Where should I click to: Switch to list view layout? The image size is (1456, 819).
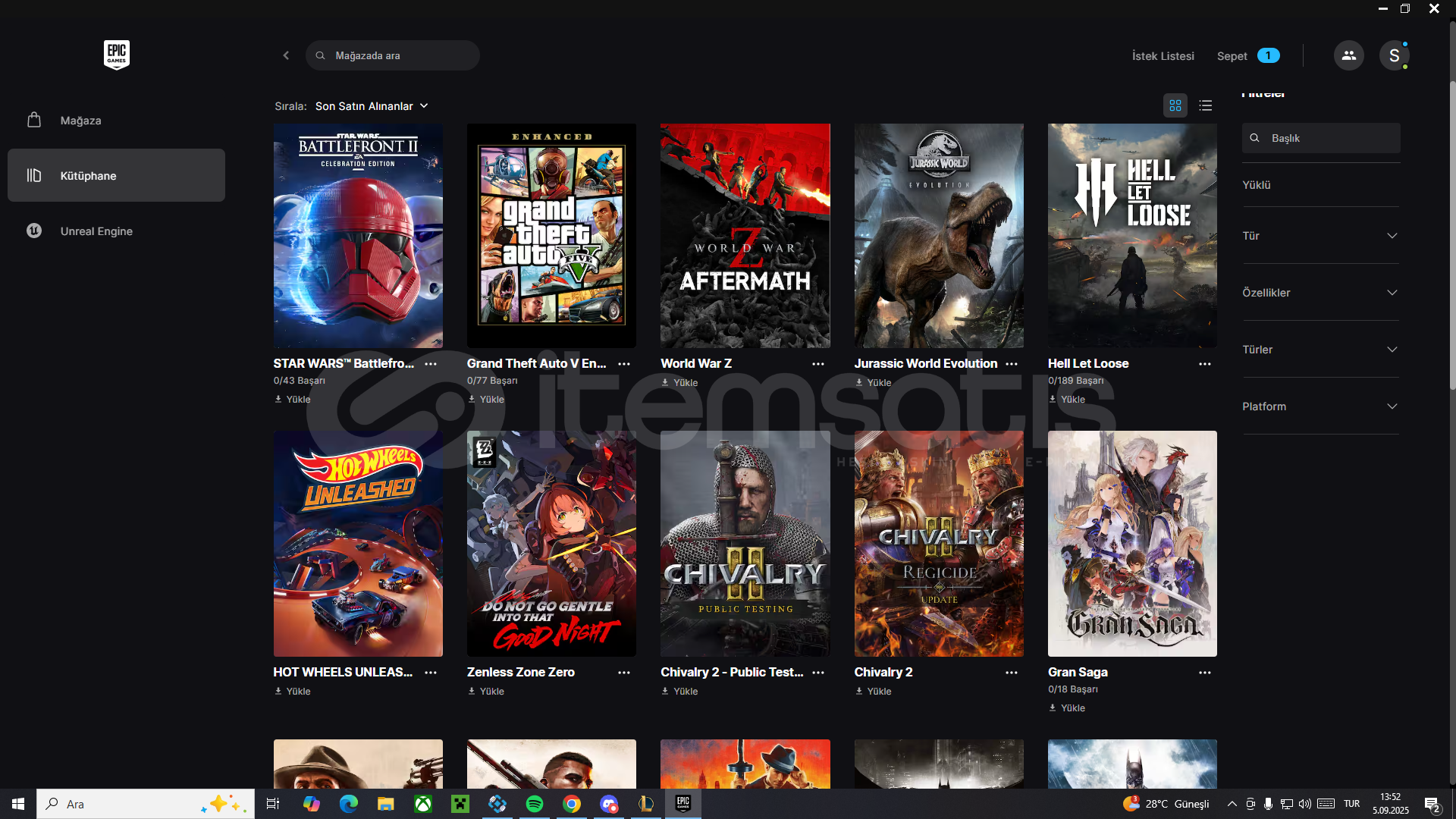tap(1206, 105)
